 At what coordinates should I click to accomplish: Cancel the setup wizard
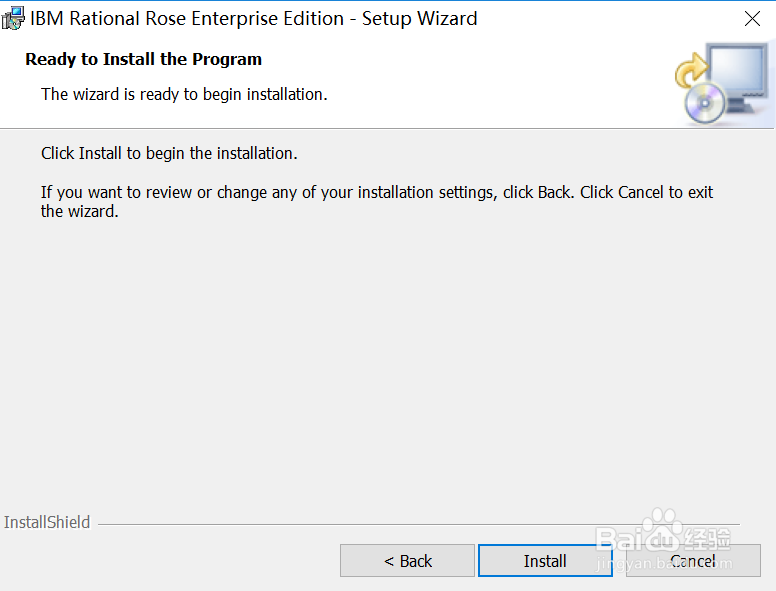tap(693, 561)
